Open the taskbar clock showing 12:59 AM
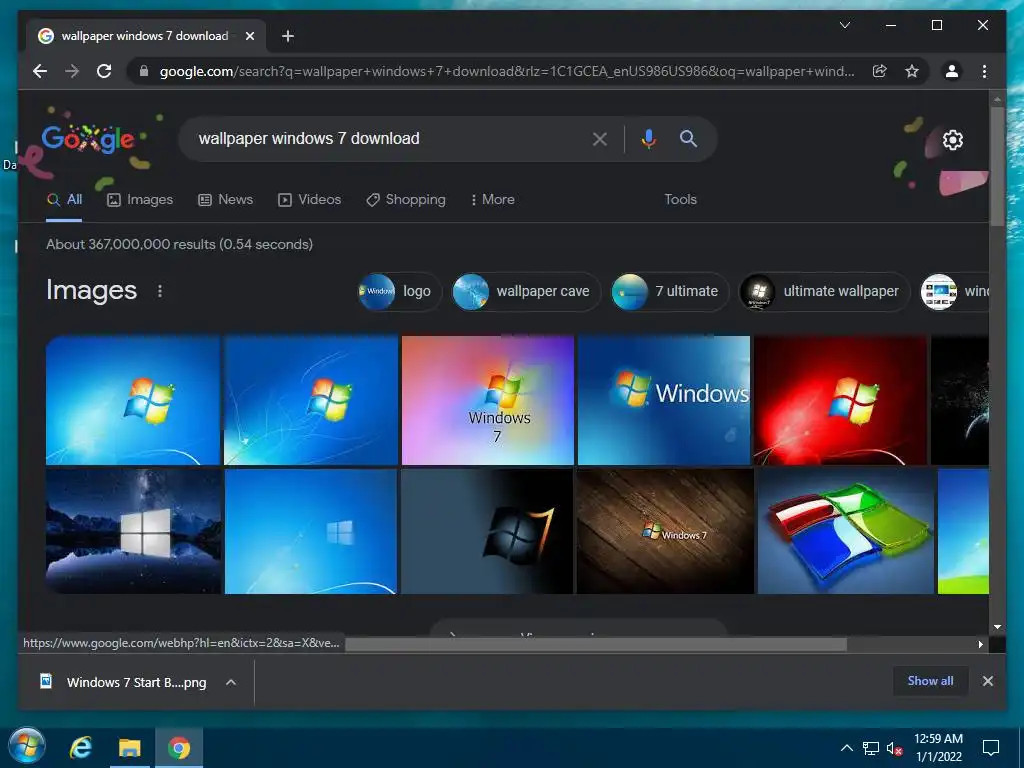This screenshot has height=768, width=1024. [938, 748]
